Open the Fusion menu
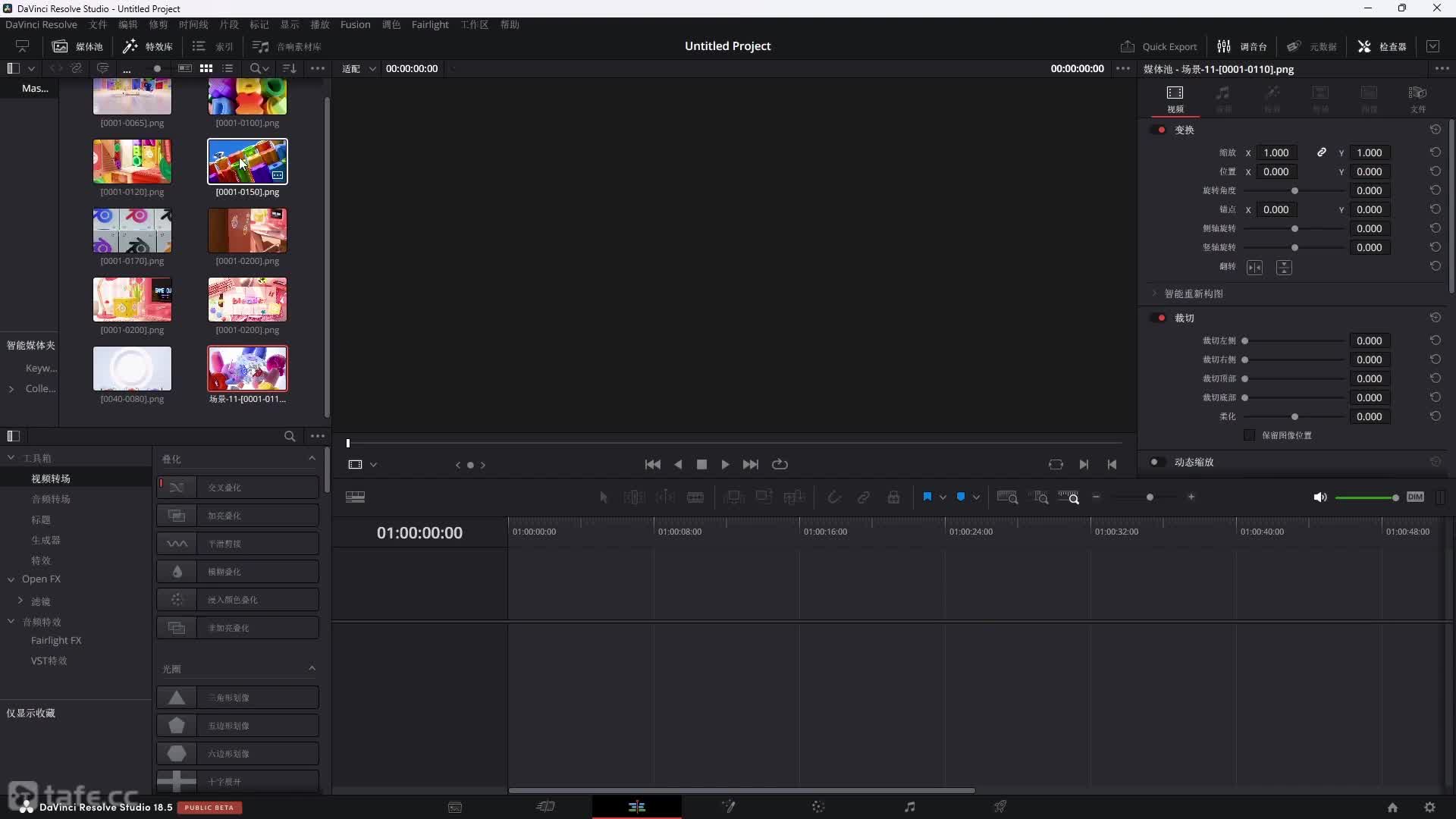 tap(355, 25)
